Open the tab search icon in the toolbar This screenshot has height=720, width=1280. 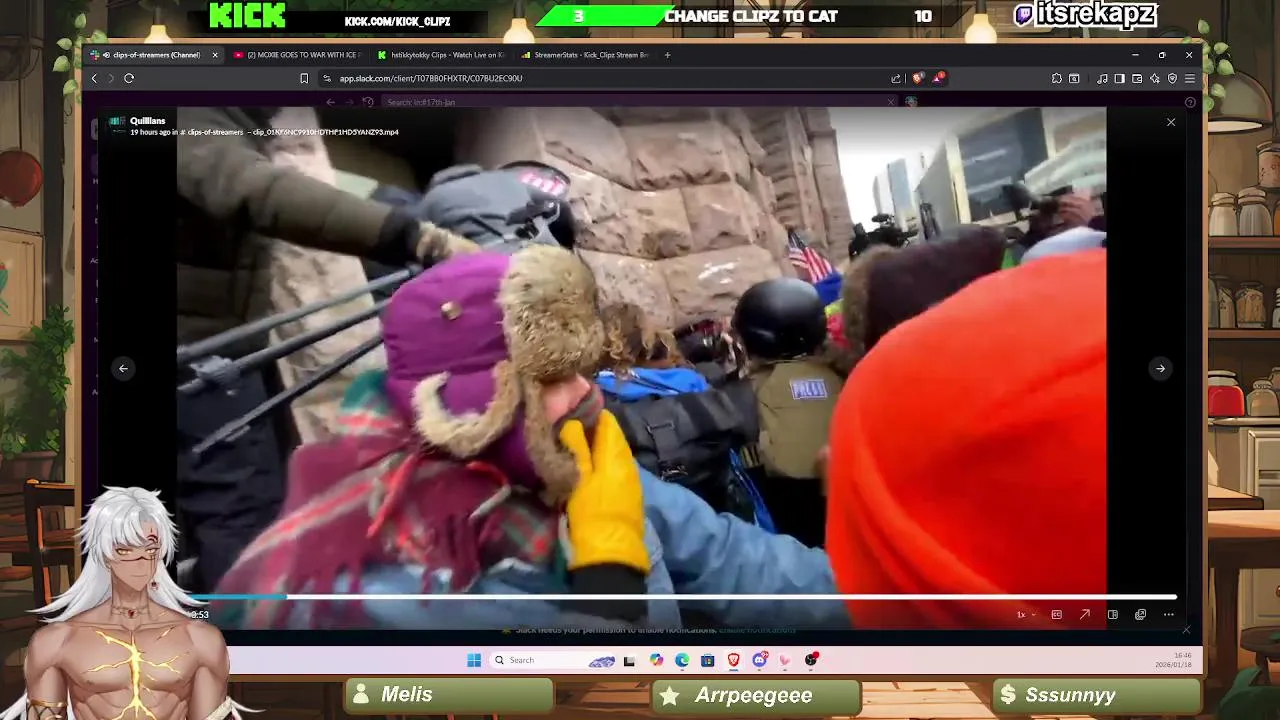(1074, 78)
